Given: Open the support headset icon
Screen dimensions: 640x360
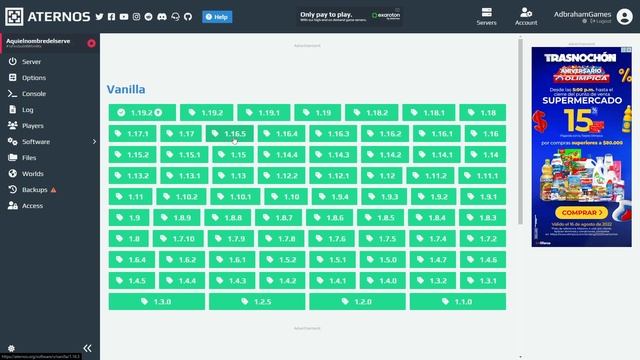Looking at the screenshot, I should pos(176,17).
